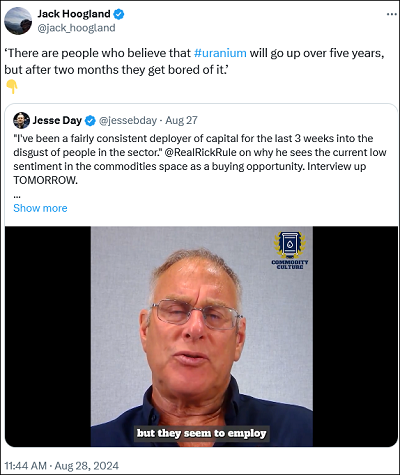This screenshot has height=475, width=400.
Task: Open Jesse Day's small avatar
Action: click(x=21, y=120)
